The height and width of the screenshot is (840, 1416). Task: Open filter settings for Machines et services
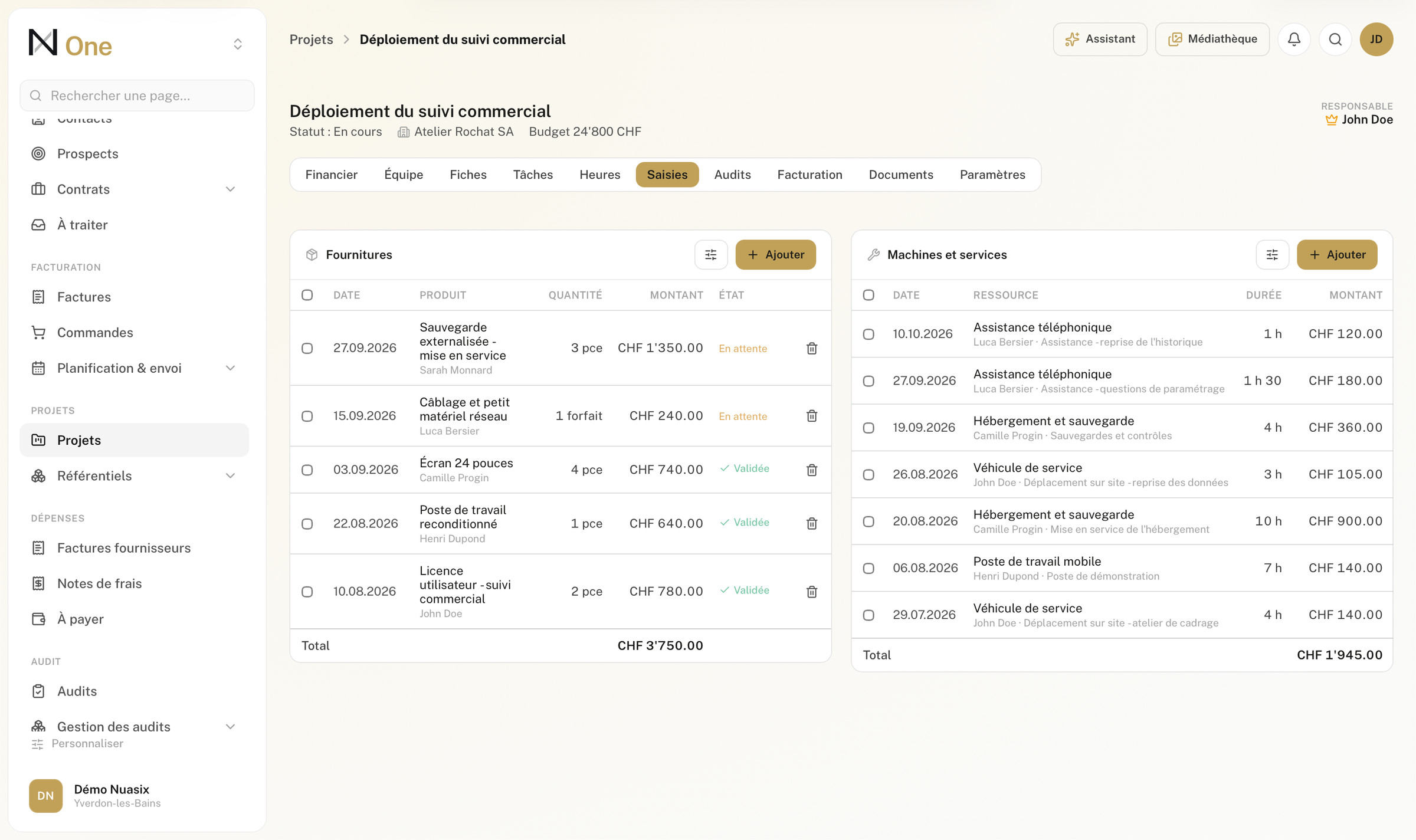click(x=1273, y=255)
